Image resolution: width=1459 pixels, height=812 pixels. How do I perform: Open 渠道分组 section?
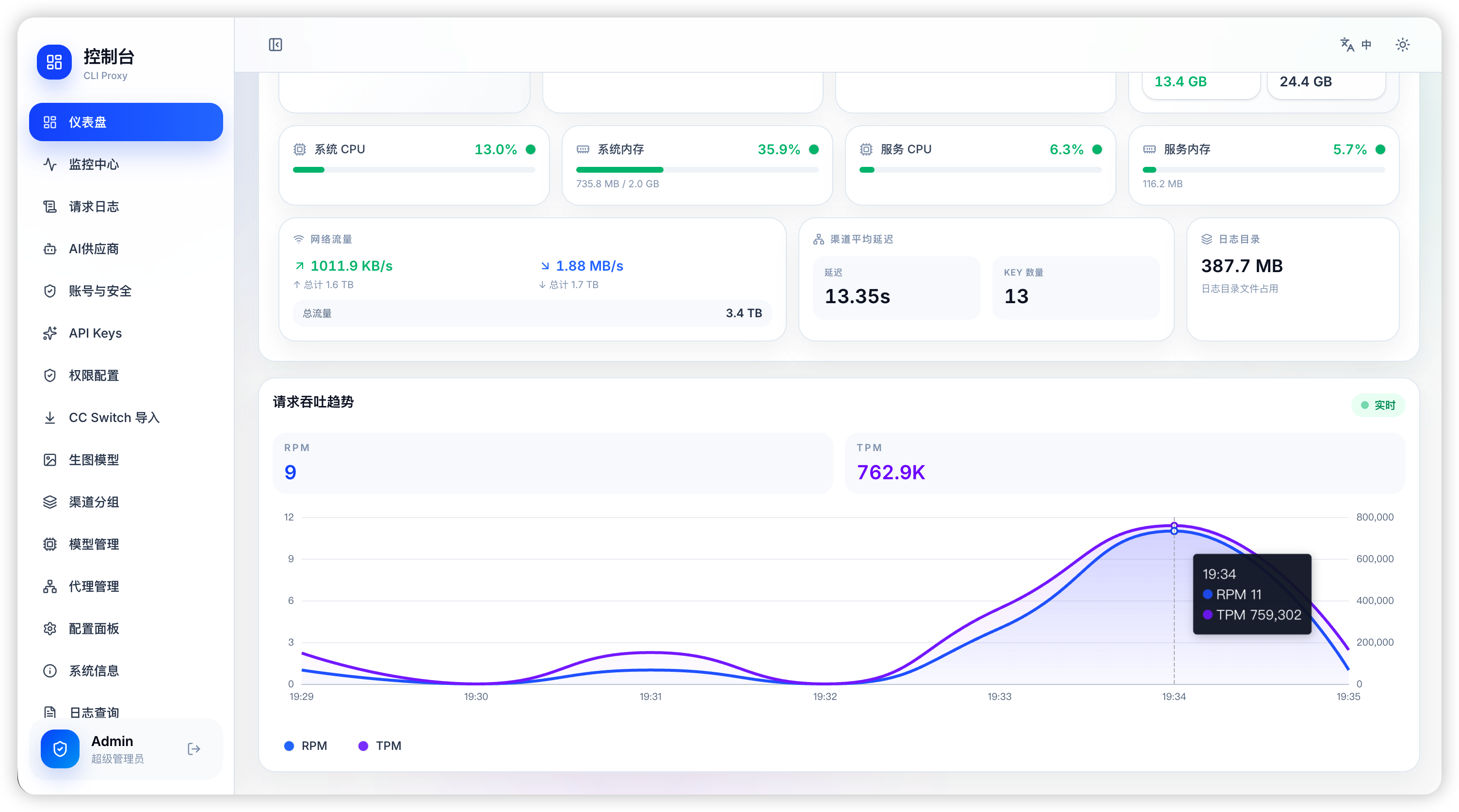tap(126, 502)
